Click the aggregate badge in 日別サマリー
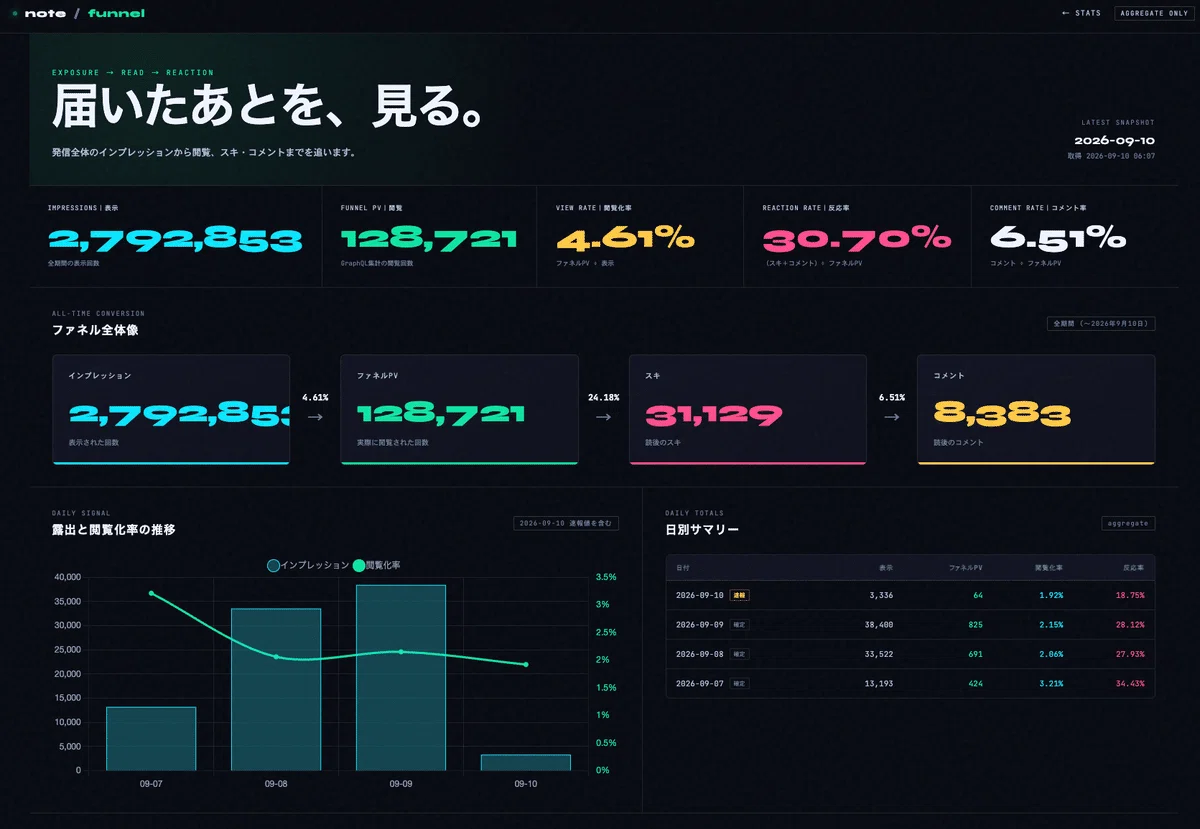Viewport: 1200px width, 829px height. tap(1128, 523)
